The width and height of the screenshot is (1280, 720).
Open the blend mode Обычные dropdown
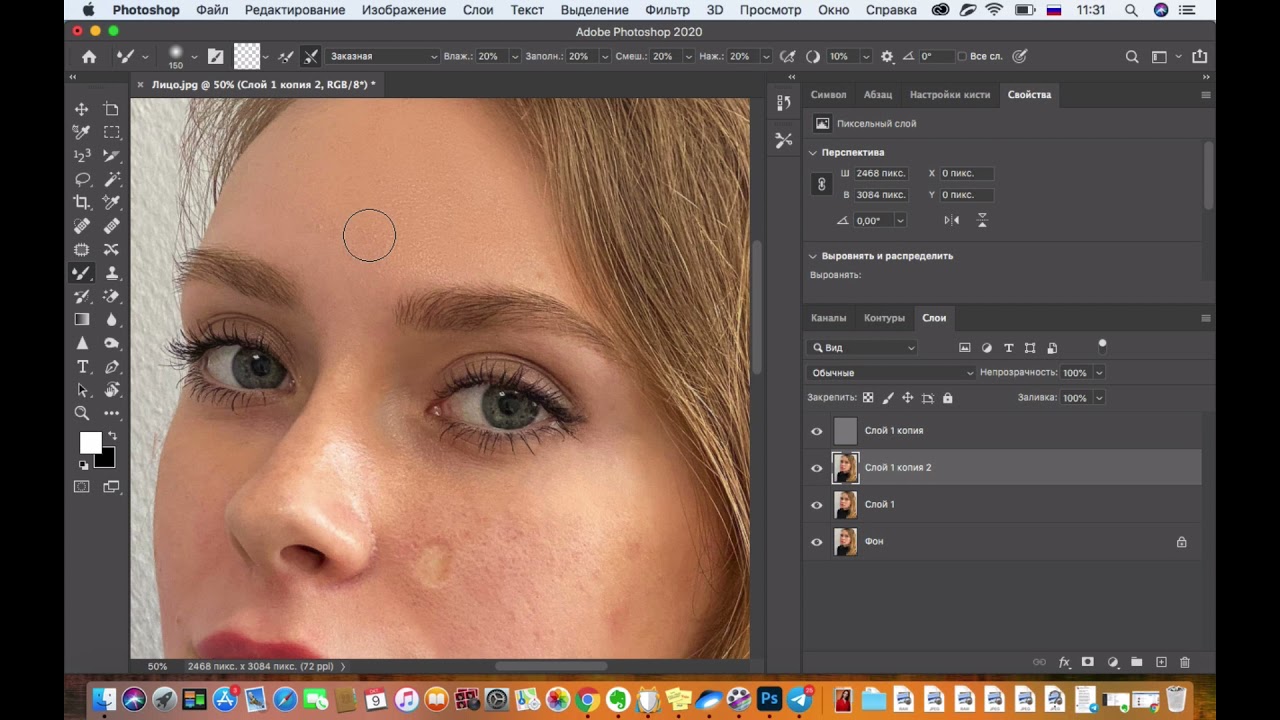890,372
